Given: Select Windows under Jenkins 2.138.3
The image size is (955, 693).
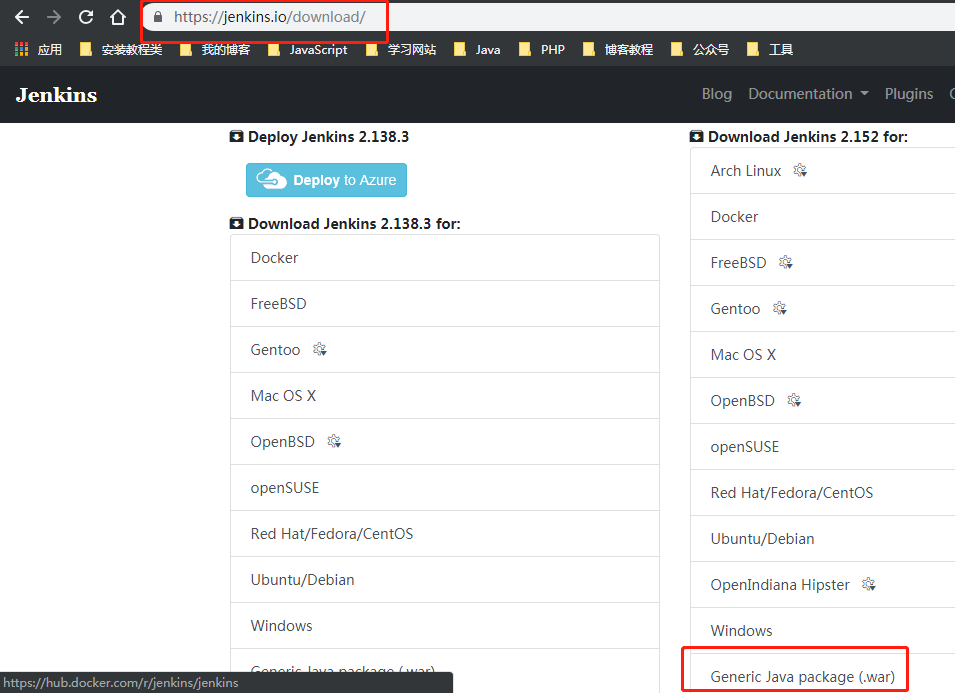Looking at the screenshot, I should (x=445, y=625).
